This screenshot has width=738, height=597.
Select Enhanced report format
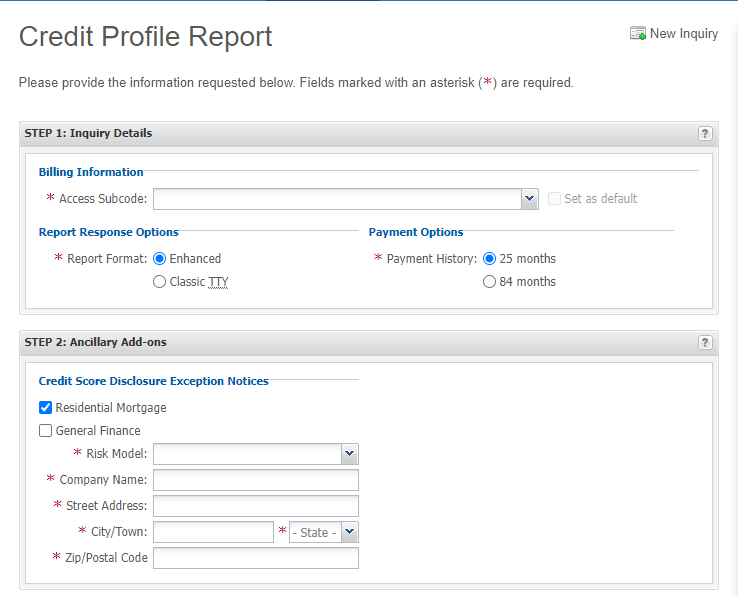click(x=160, y=258)
